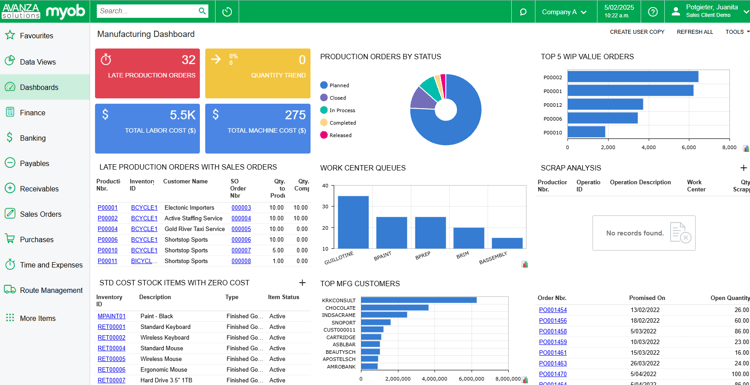Open the Finance calculator icon
Screen dimensions: 750x385
[x=9, y=112]
